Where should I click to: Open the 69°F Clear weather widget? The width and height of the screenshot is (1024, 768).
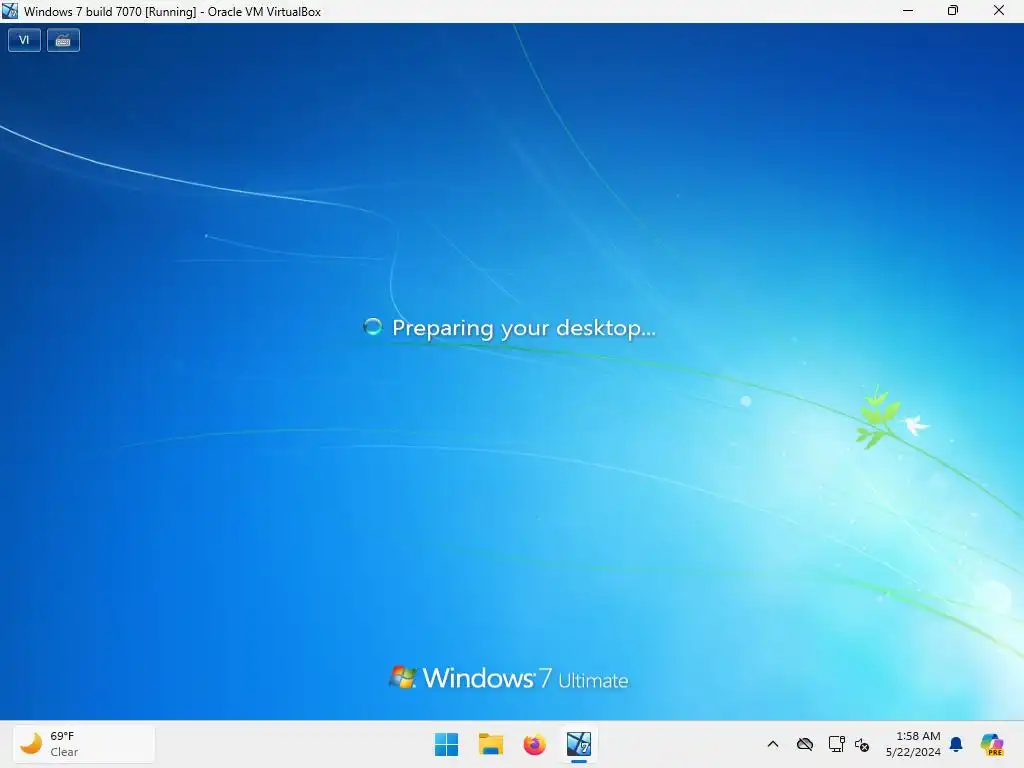click(84, 744)
